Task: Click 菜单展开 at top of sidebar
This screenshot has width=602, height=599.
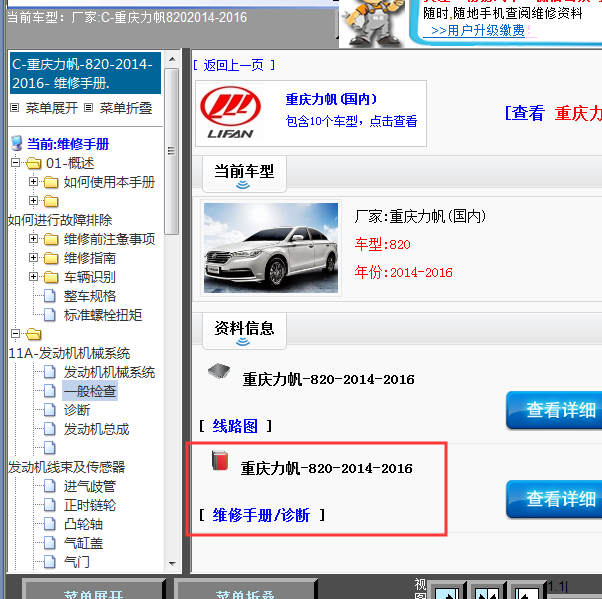Action: [x=51, y=108]
